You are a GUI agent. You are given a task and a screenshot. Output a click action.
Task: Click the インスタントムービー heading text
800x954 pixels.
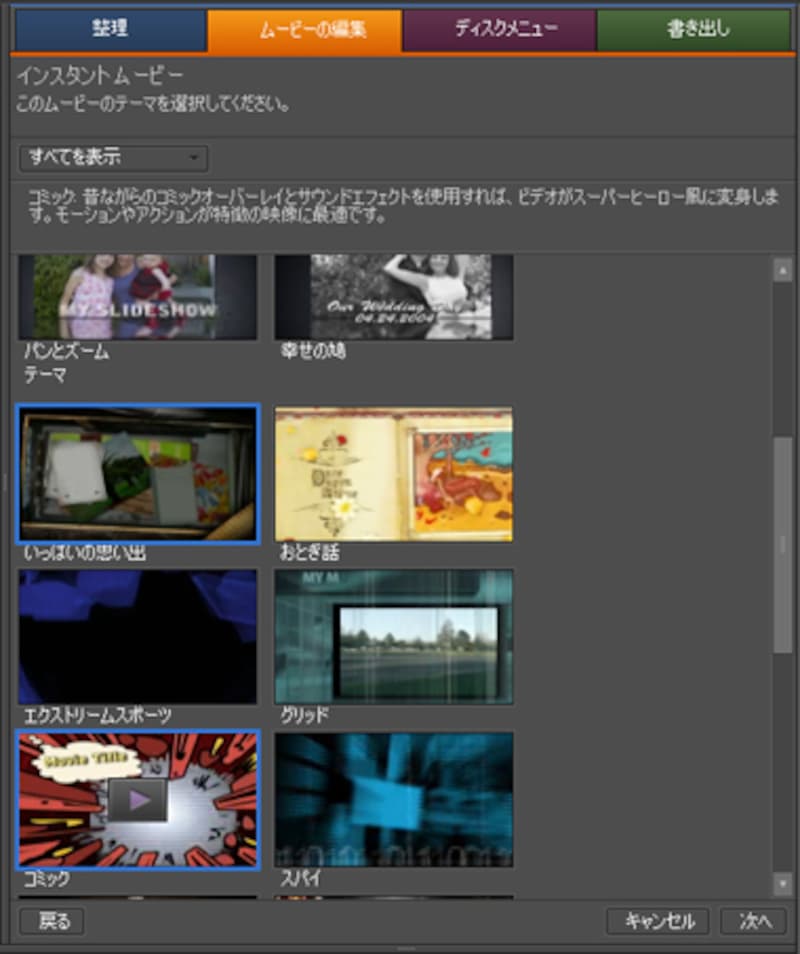point(100,75)
